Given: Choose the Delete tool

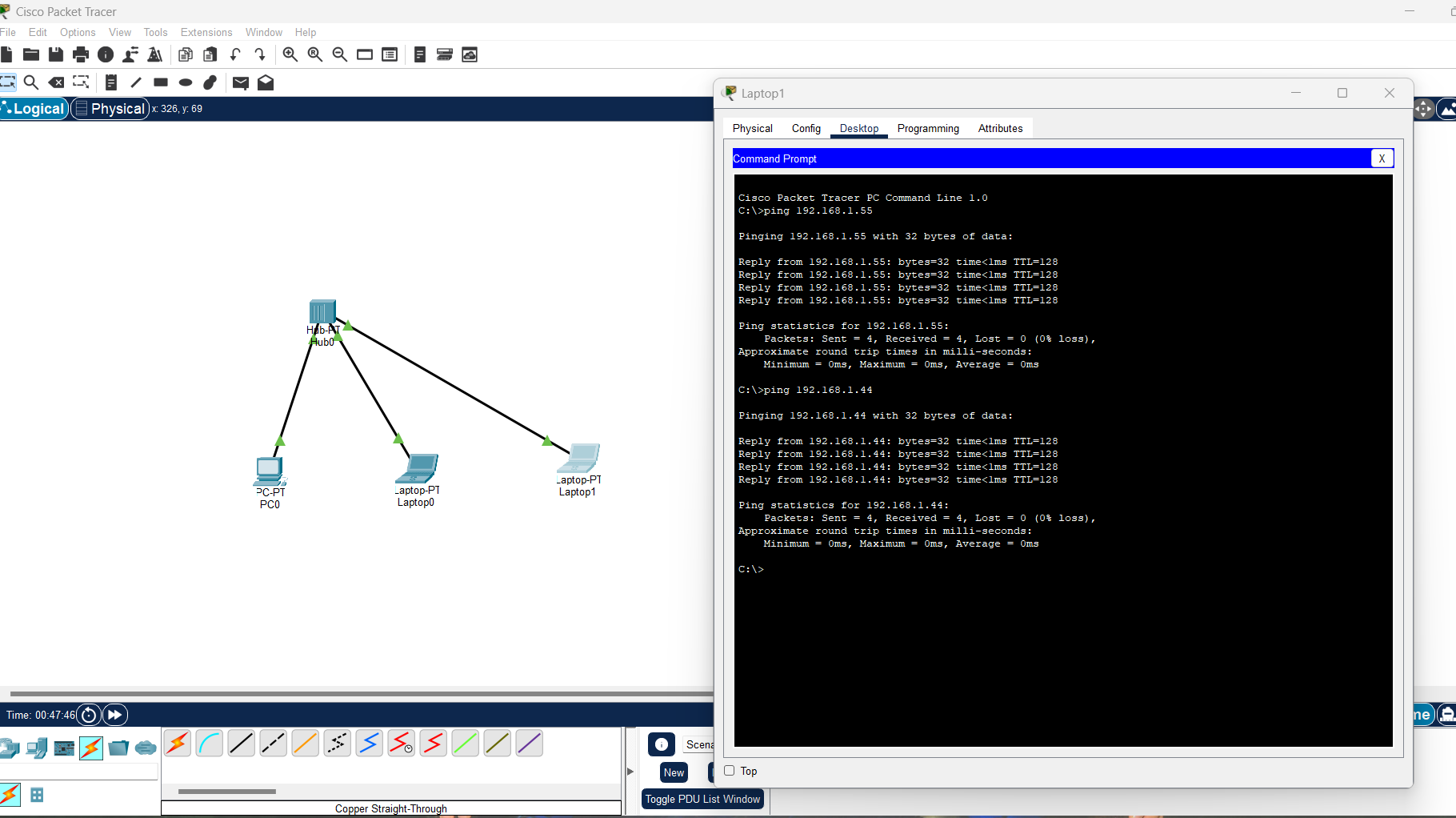Looking at the screenshot, I should pyautogui.click(x=56, y=82).
